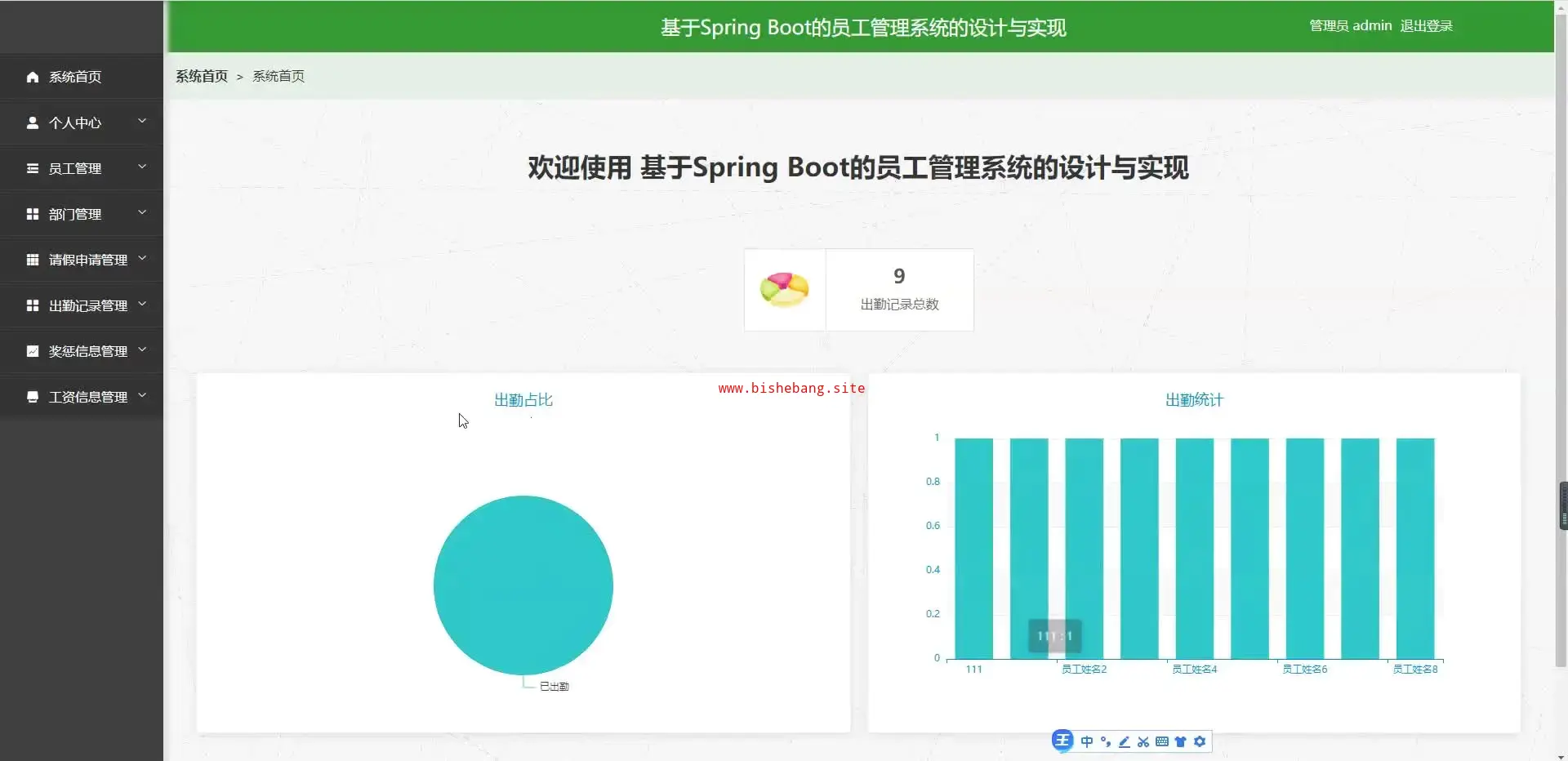Expand the 部门管理 submenu arrow
This screenshot has width=1568, height=761.
142,213
